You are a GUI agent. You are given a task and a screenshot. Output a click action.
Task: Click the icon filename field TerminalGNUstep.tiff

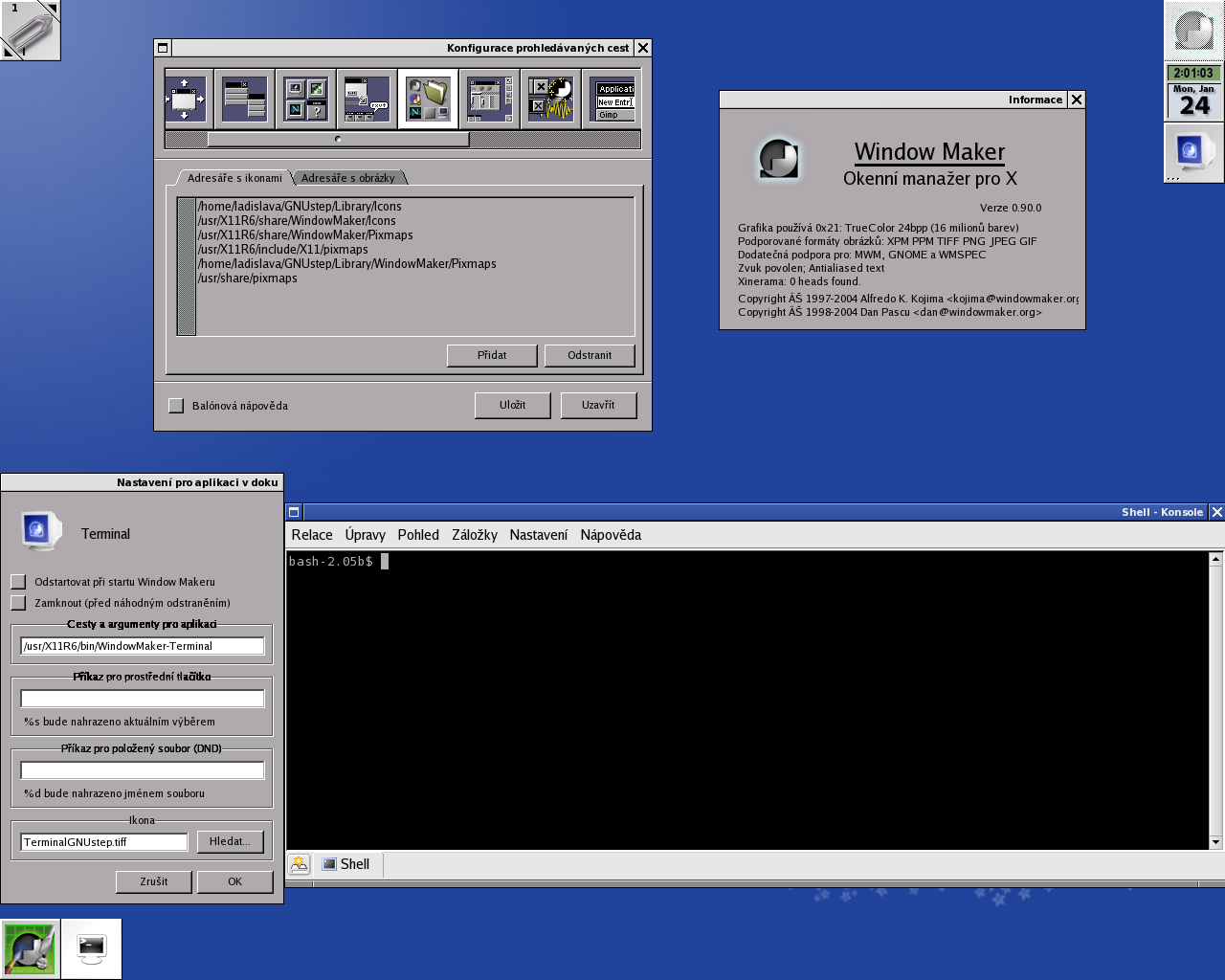[x=104, y=842]
